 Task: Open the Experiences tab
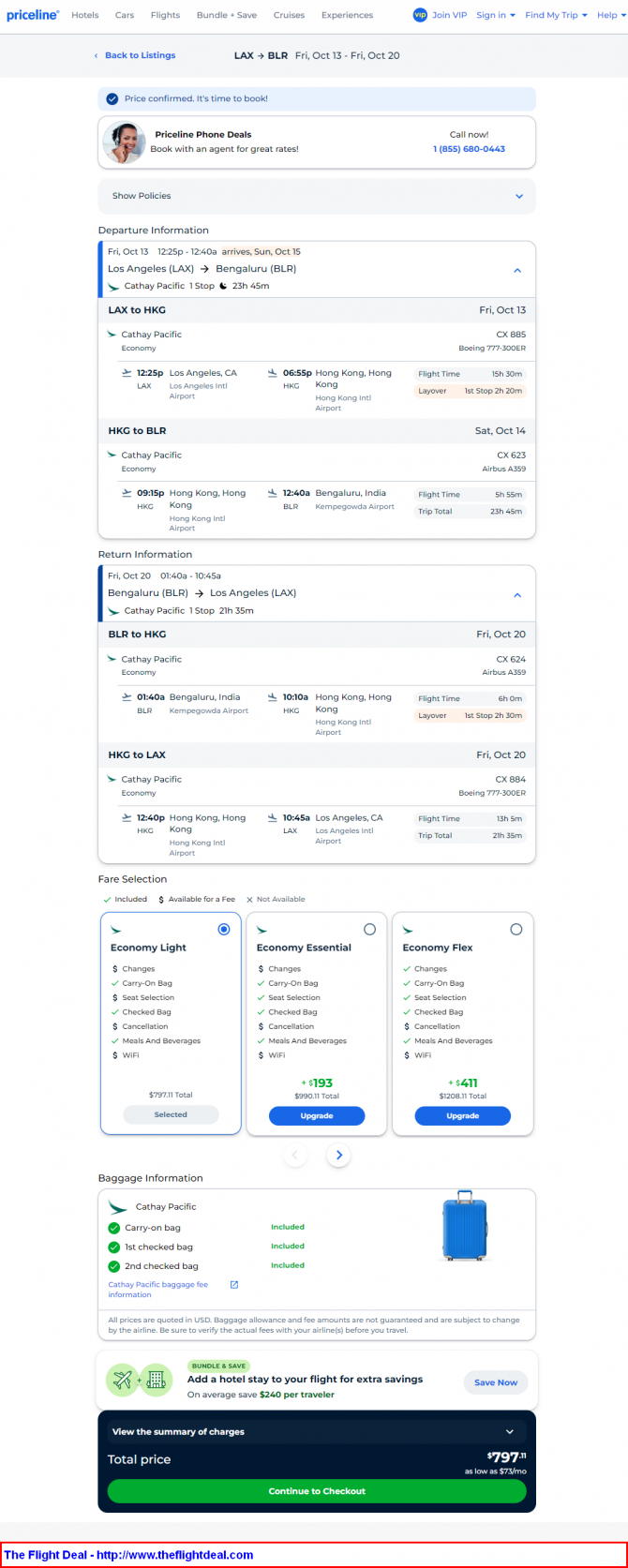[x=347, y=15]
